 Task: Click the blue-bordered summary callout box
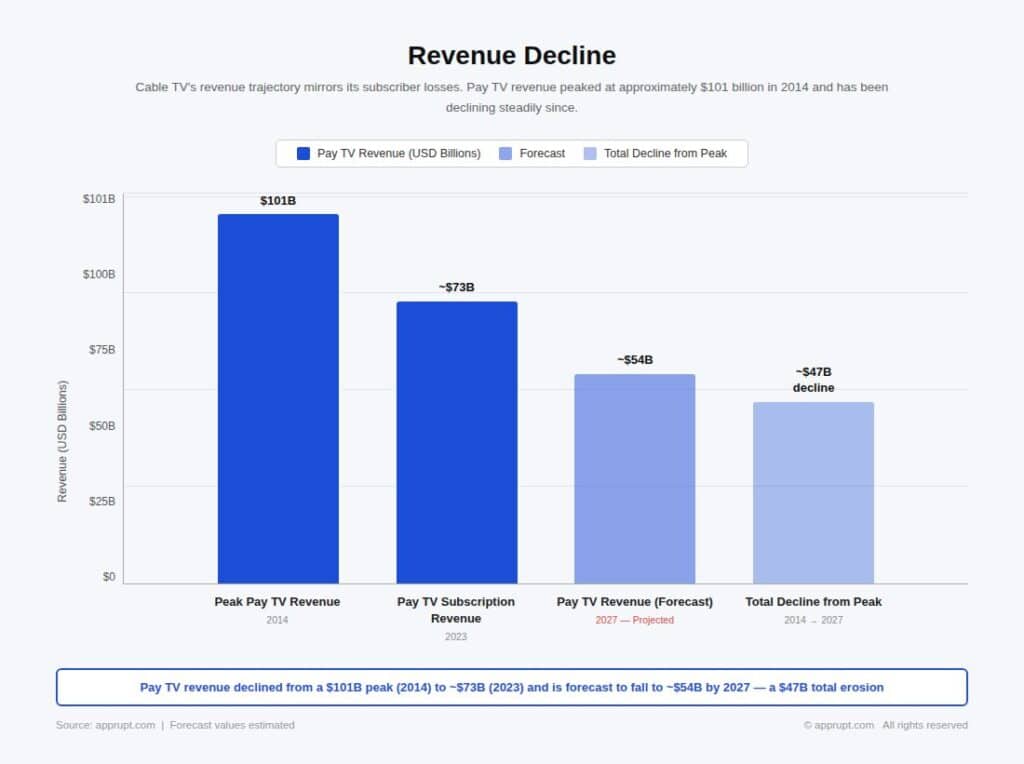(511, 687)
